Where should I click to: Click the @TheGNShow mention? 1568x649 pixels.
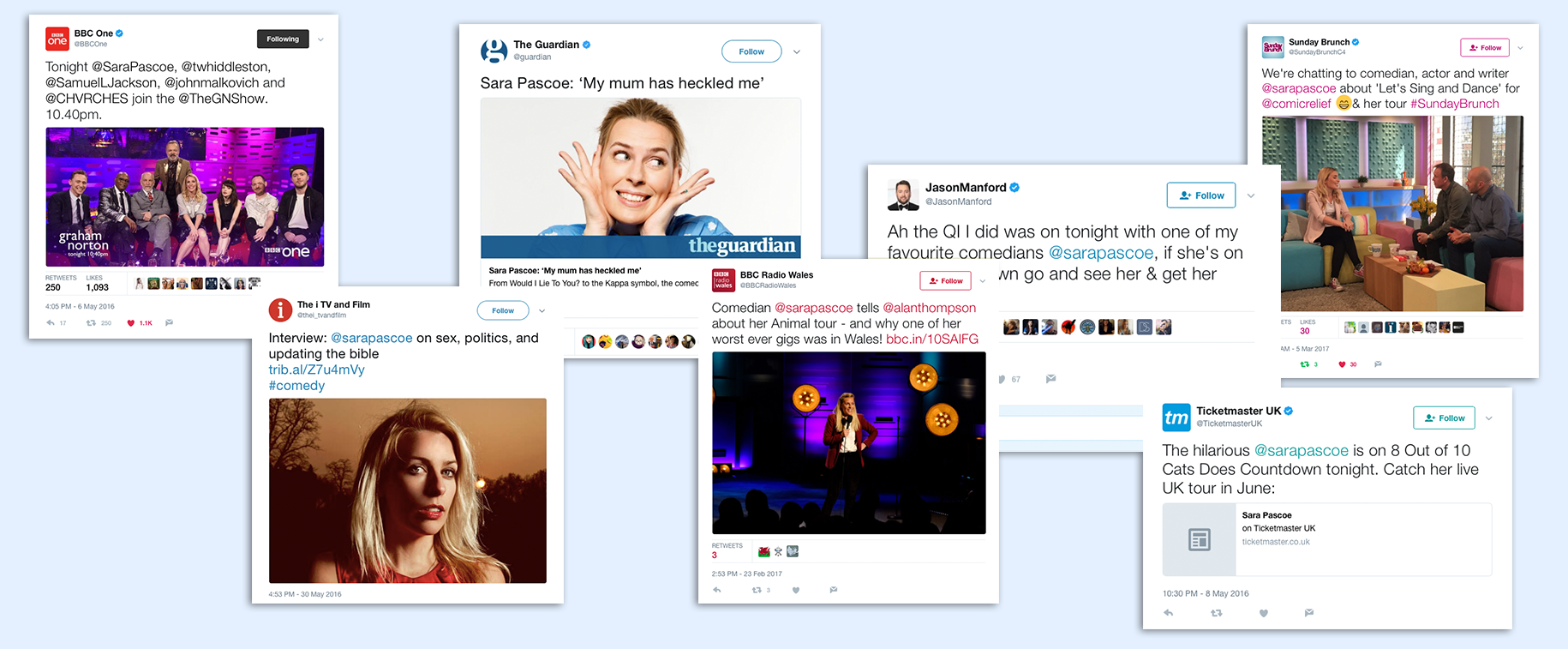click(x=223, y=99)
